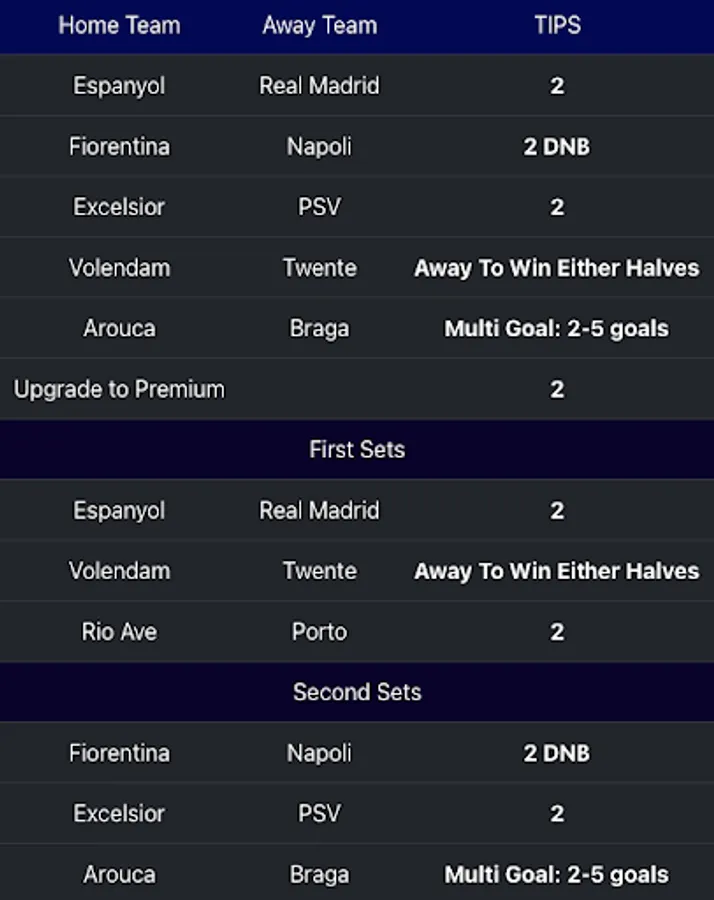Click the Home Team column header
The height and width of the screenshot is (900, 714).
[x=119, y=26]
